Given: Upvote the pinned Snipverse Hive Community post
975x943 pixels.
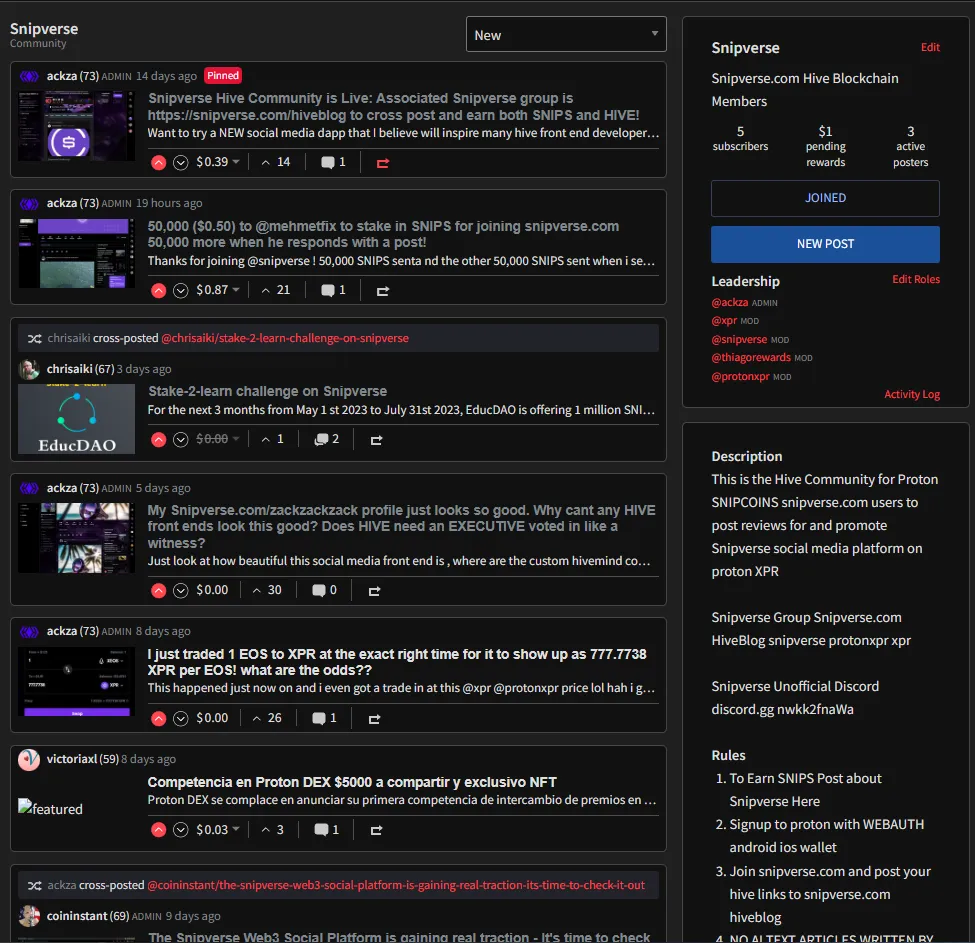Looking at the screenshot, I should 159,163.
